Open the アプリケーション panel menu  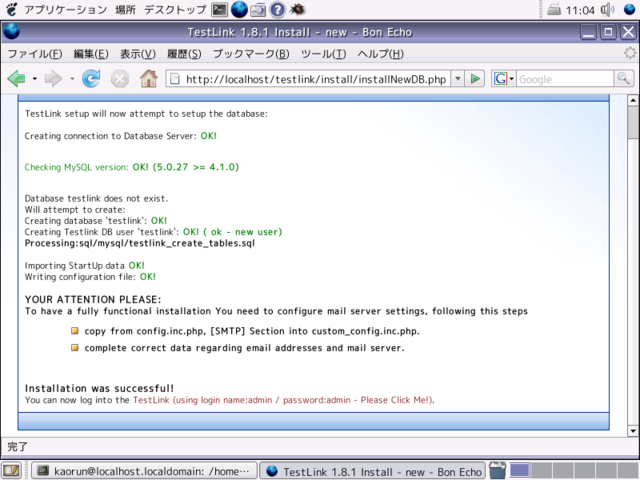65,9
